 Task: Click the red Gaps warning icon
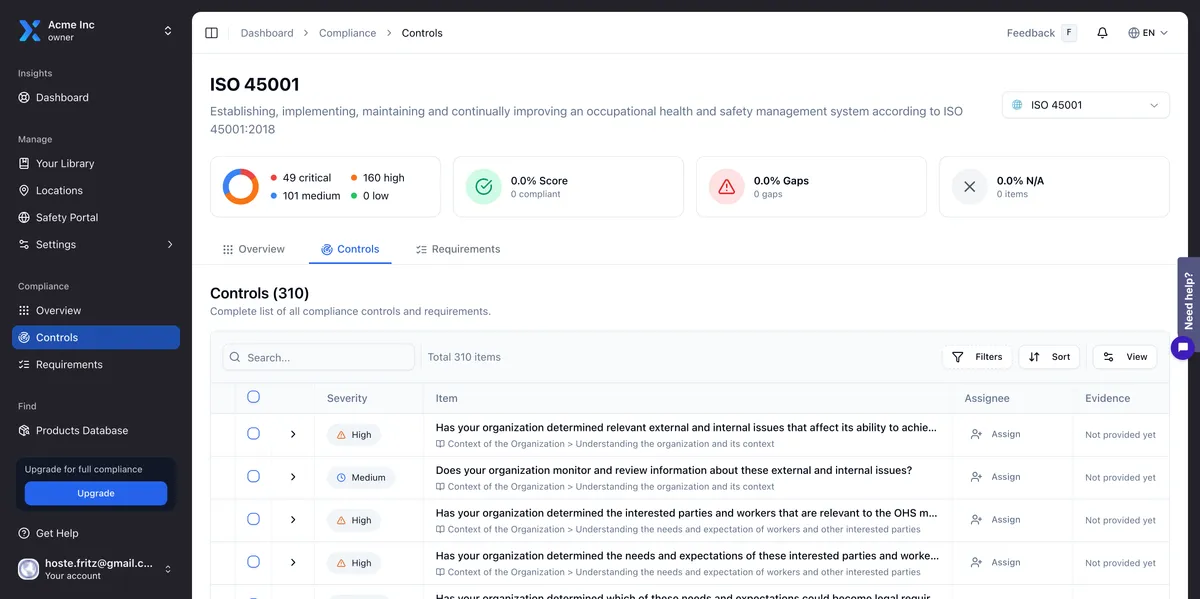[x=727, y=187]
